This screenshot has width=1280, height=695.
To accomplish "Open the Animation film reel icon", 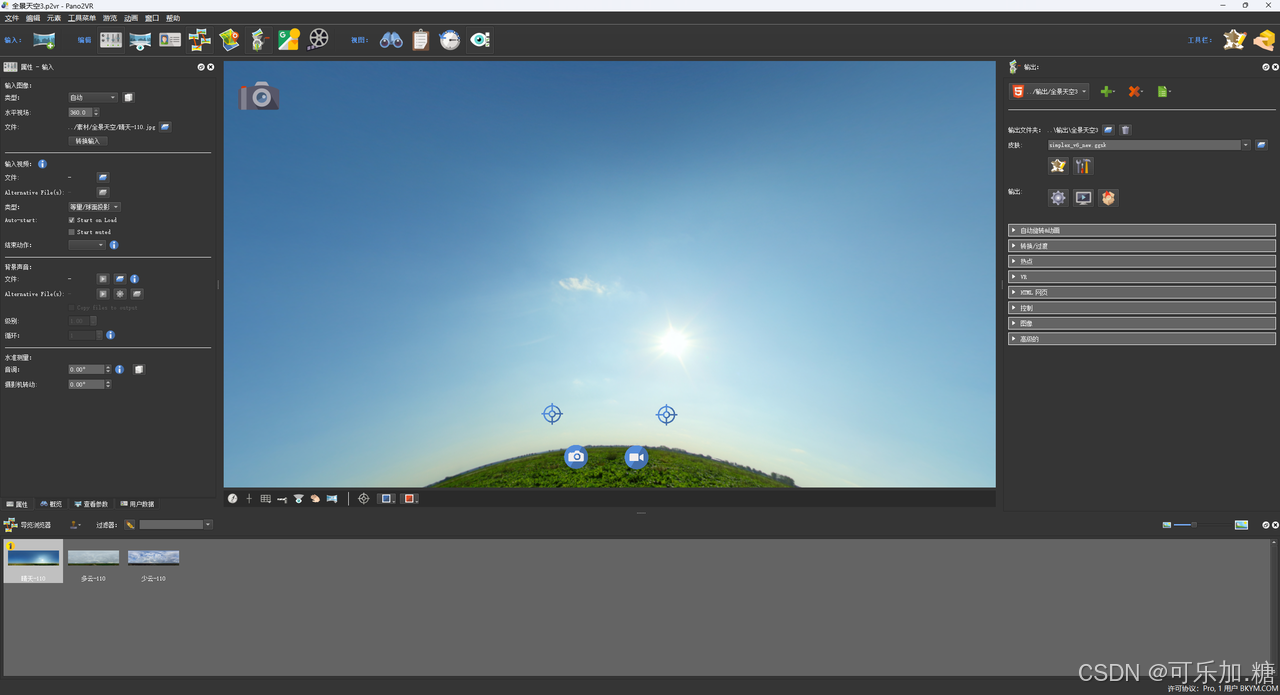I will coord(318,40).
